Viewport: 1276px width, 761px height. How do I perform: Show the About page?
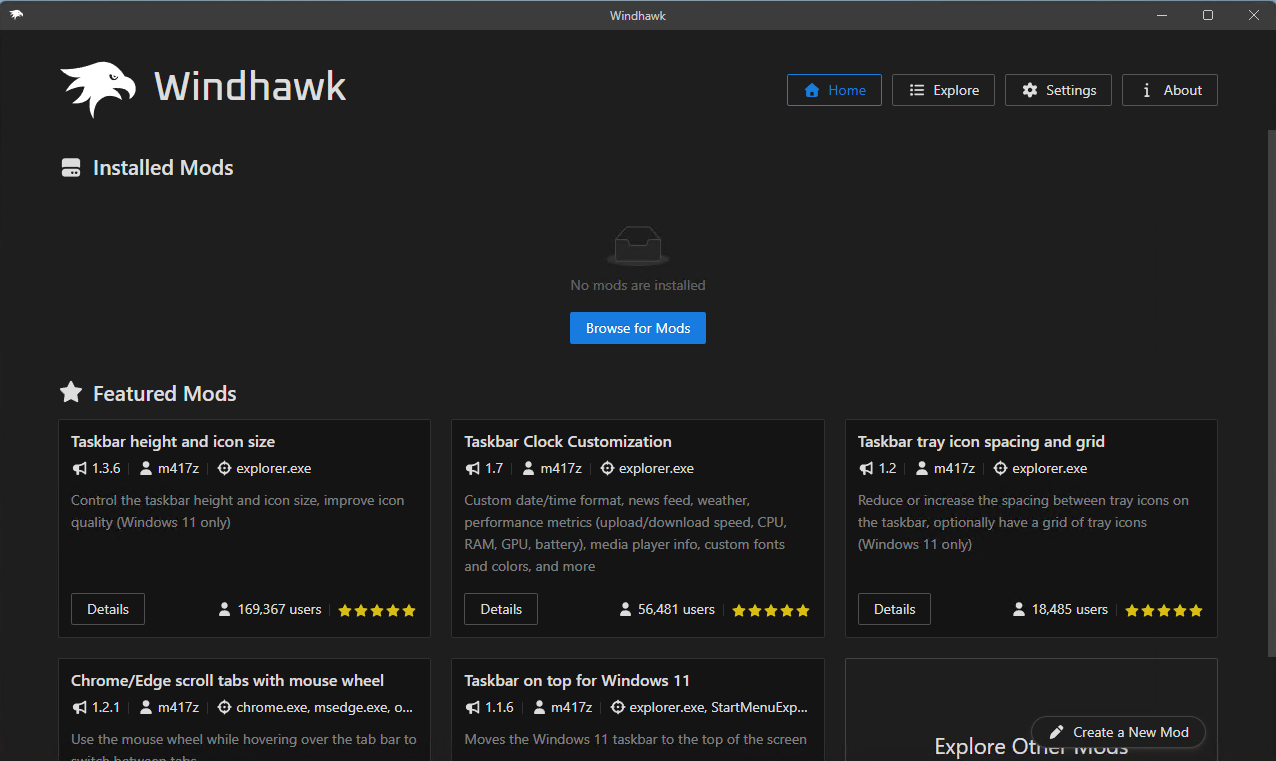(x=1169, y=90)
